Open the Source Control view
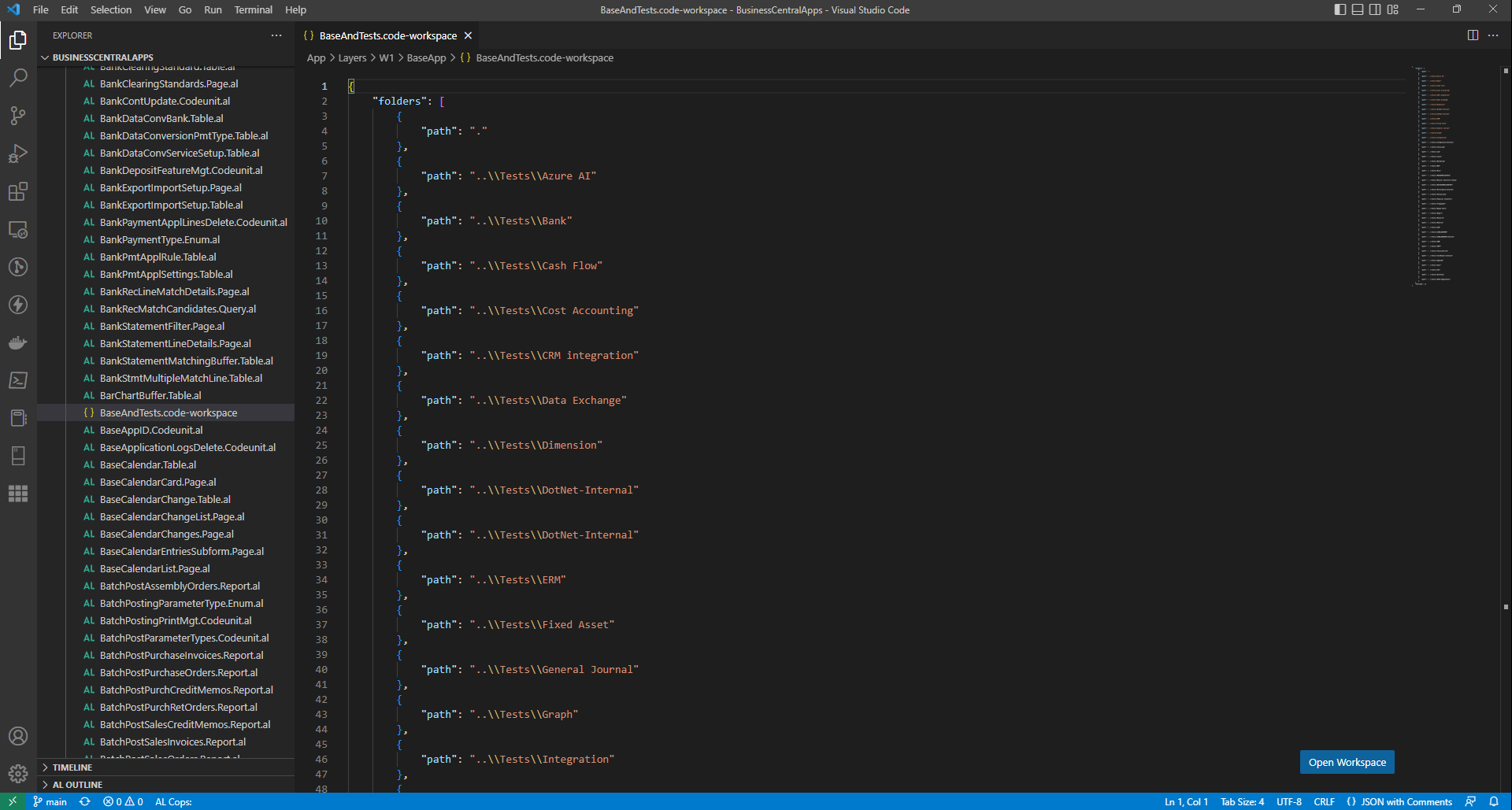This screenshot has height=810, width=1512. 18,115
